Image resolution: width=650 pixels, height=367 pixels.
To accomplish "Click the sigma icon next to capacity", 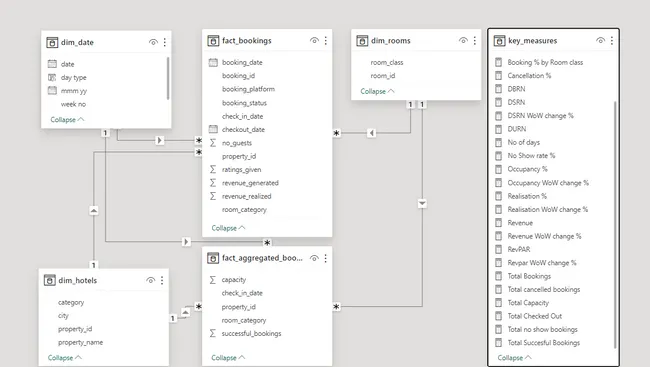I will click(x=213, y=280).
